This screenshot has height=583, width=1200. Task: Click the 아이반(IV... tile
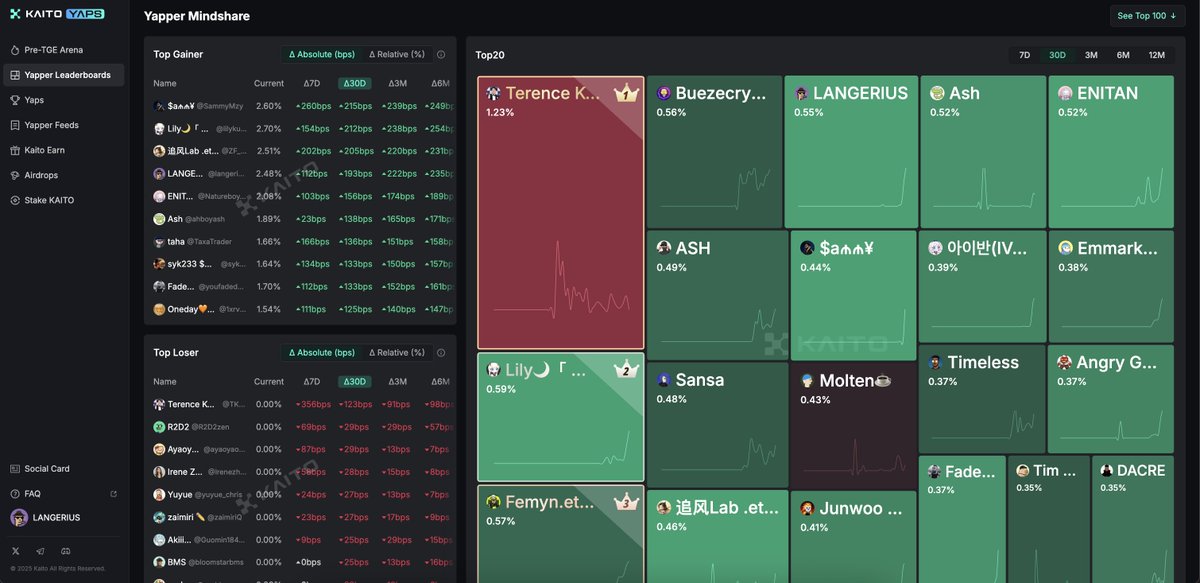pos(982,287)
